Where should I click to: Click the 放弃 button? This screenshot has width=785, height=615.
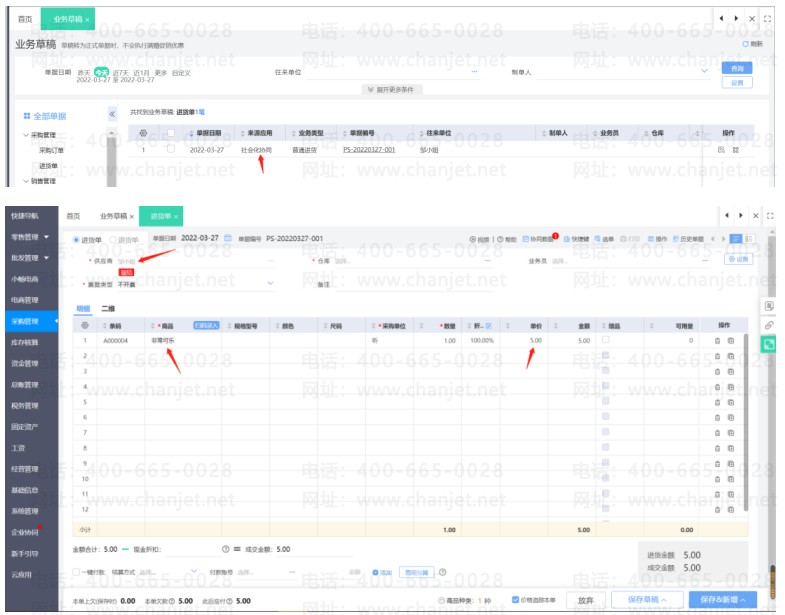point(586,599)
